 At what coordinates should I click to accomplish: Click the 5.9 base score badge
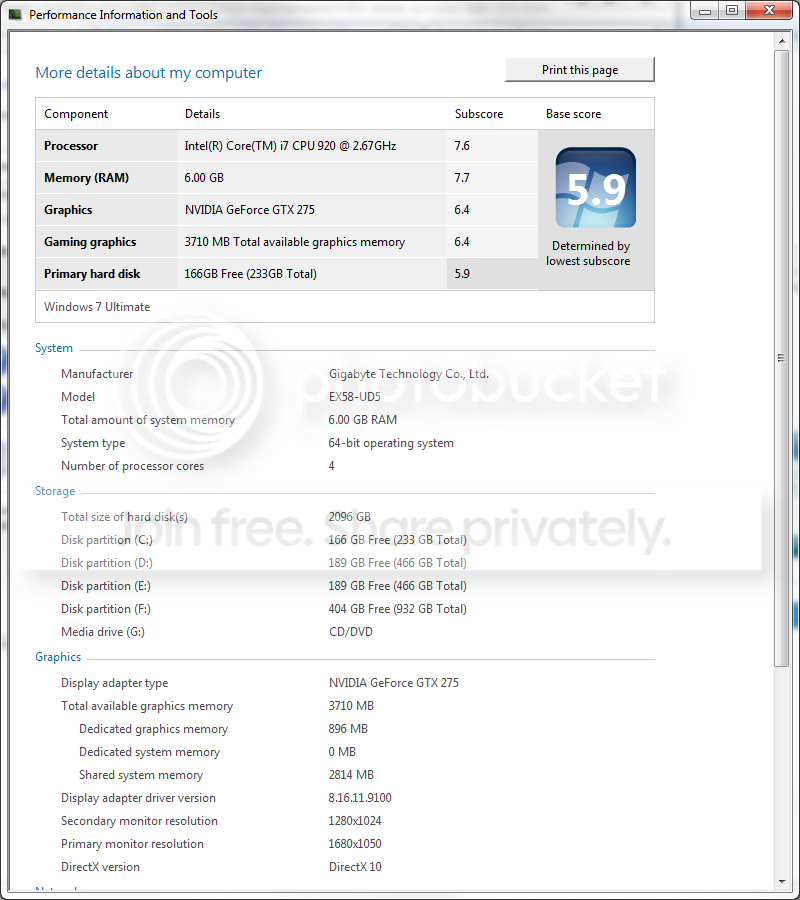596,188
